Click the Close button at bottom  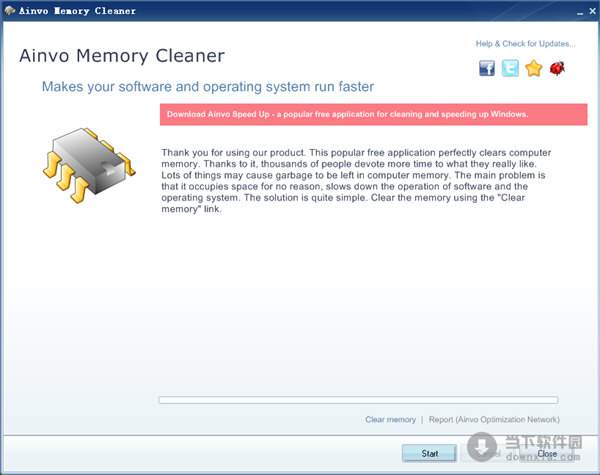pyautogui.click(x=547, y=454)
